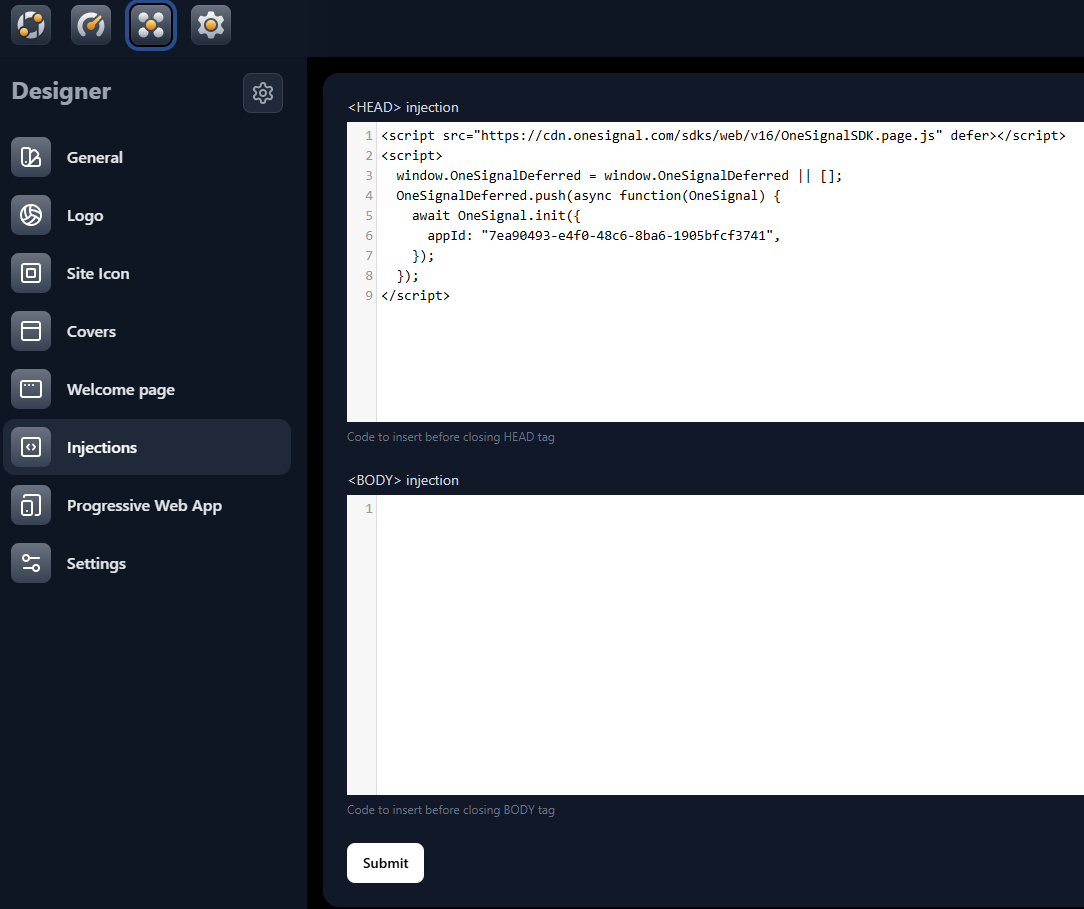1084x909 pixels.
Task: Click the Settings sliders icon in sidebar
Action: point(31,563)
